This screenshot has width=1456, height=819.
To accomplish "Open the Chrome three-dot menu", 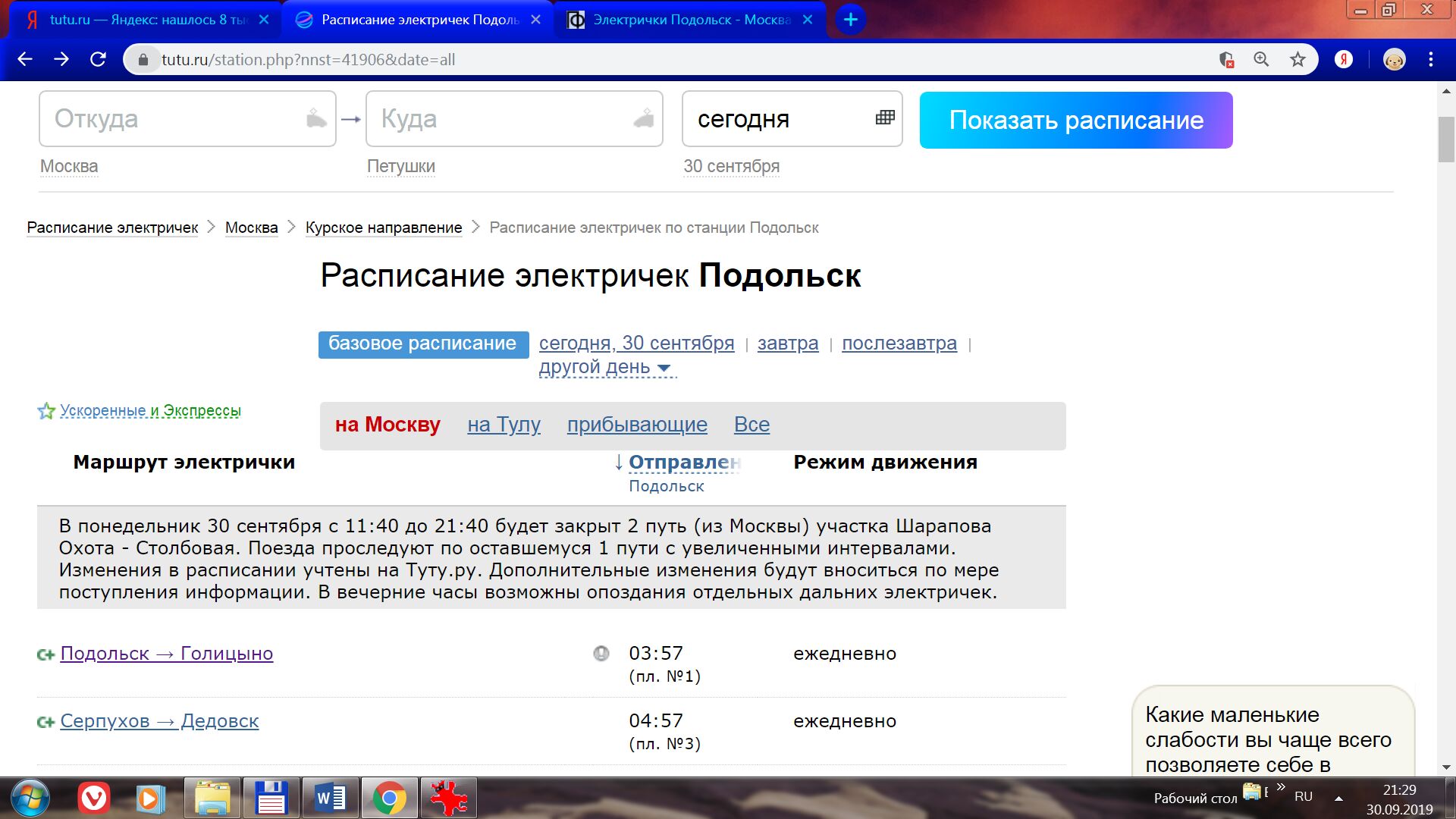I will coord(1430,60).
